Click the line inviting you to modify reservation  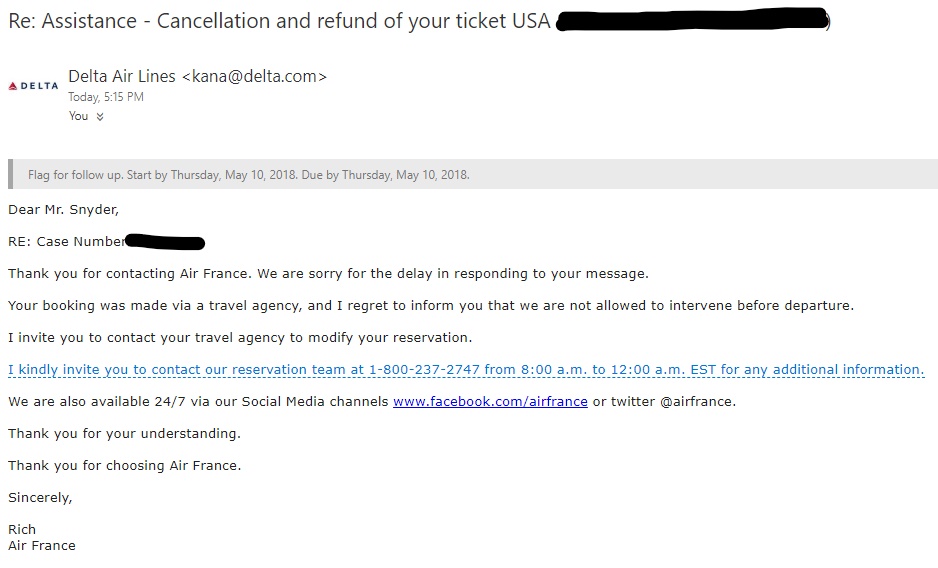[240, 338]
